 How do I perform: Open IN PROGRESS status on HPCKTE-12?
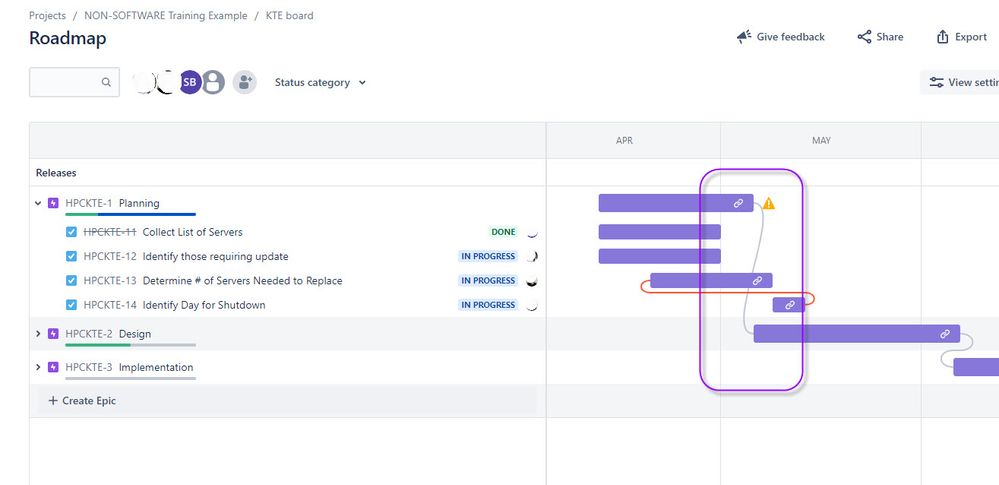point(488,256)
